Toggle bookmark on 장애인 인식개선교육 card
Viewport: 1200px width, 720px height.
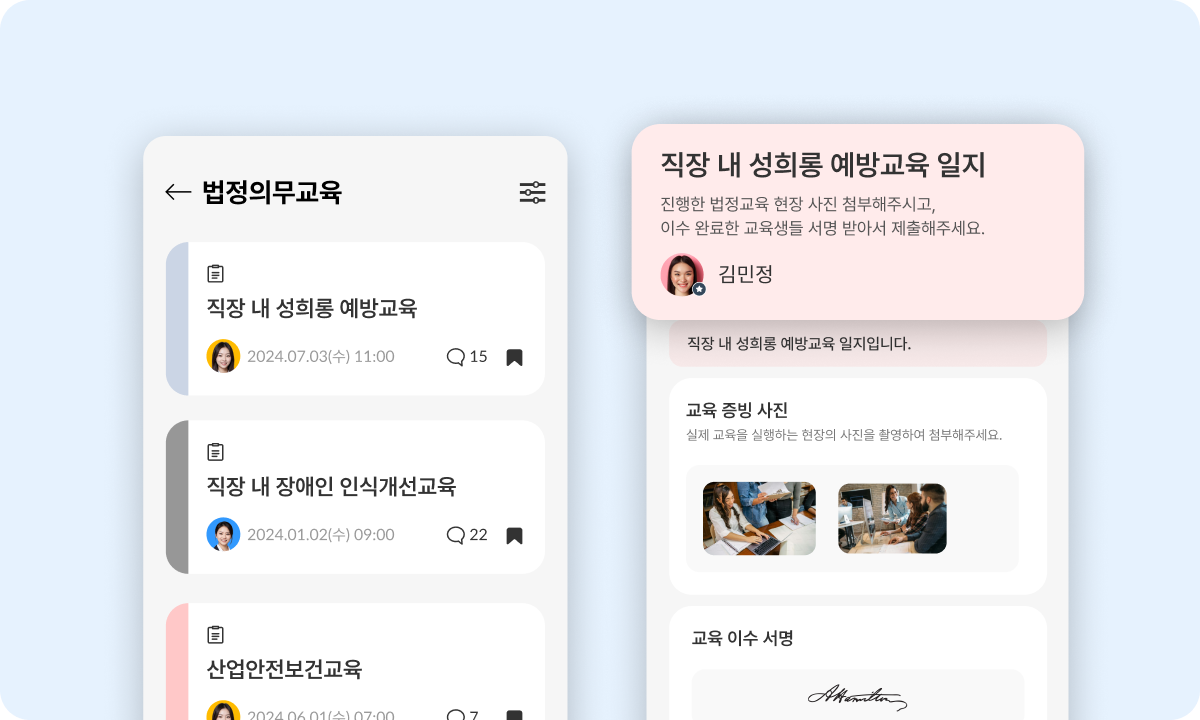[x=514, y=536]
